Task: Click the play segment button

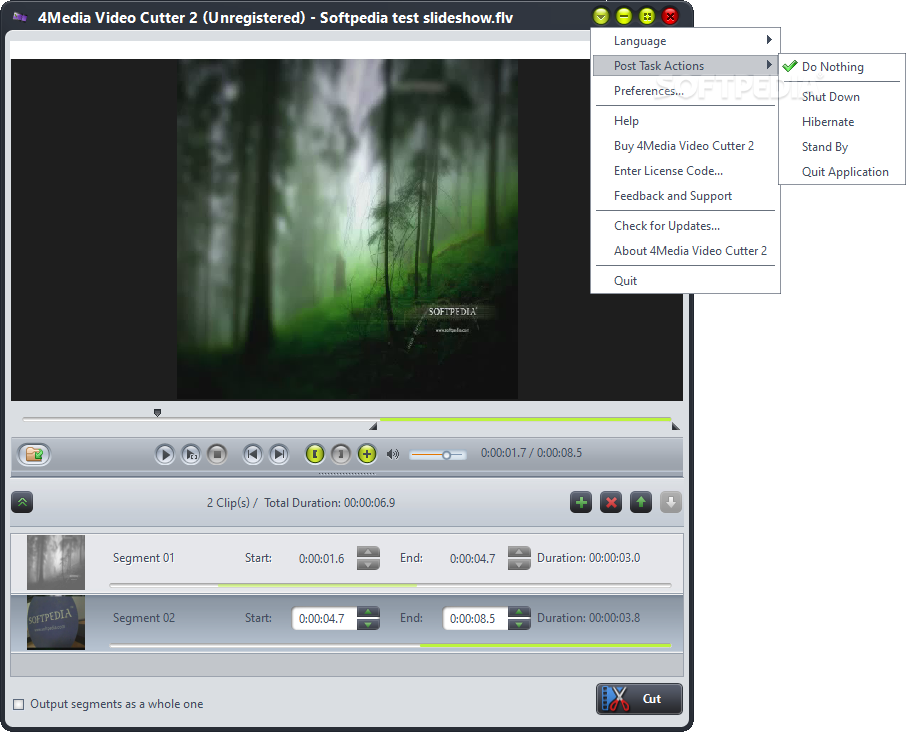Action: point(191,454)
